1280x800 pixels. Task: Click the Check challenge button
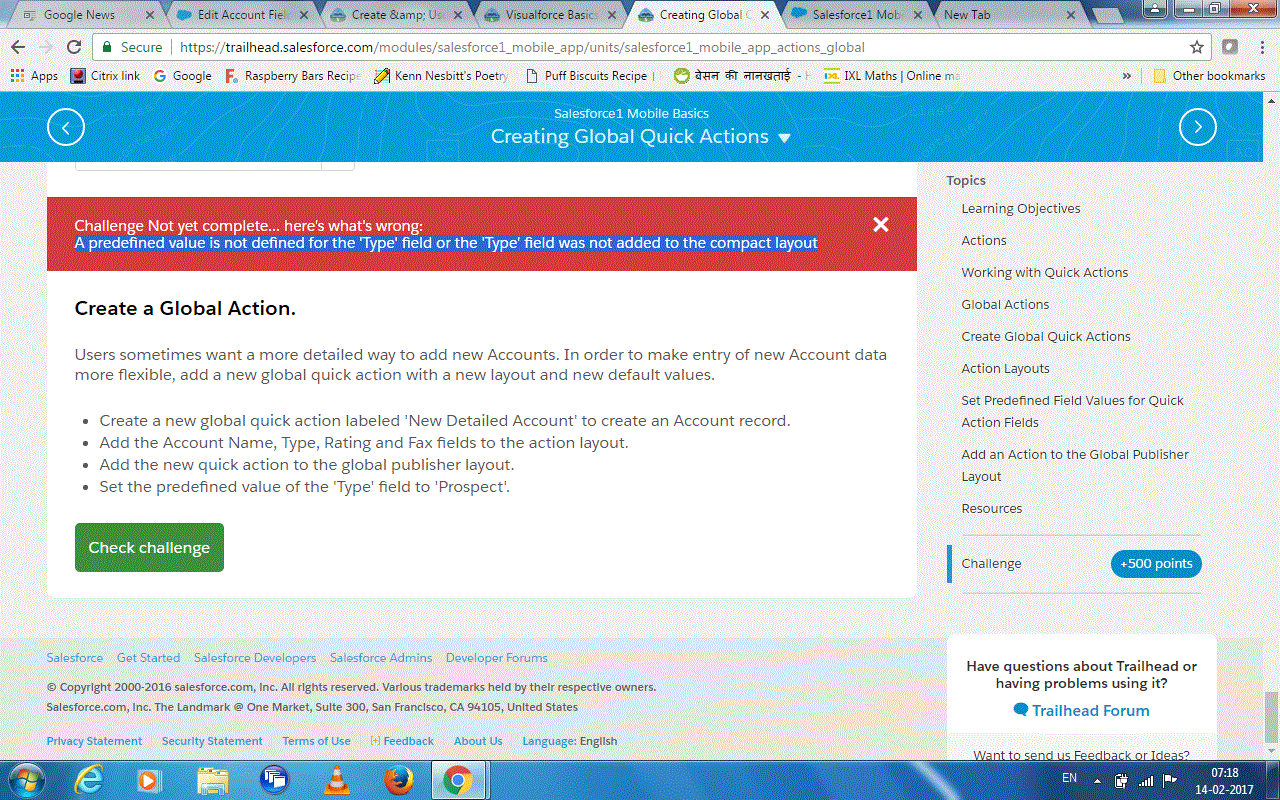[149, 547]
